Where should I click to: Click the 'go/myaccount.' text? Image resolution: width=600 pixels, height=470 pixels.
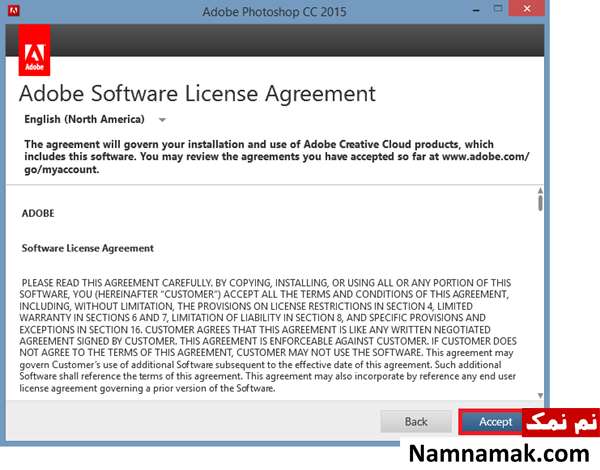(x=62, y=170)
